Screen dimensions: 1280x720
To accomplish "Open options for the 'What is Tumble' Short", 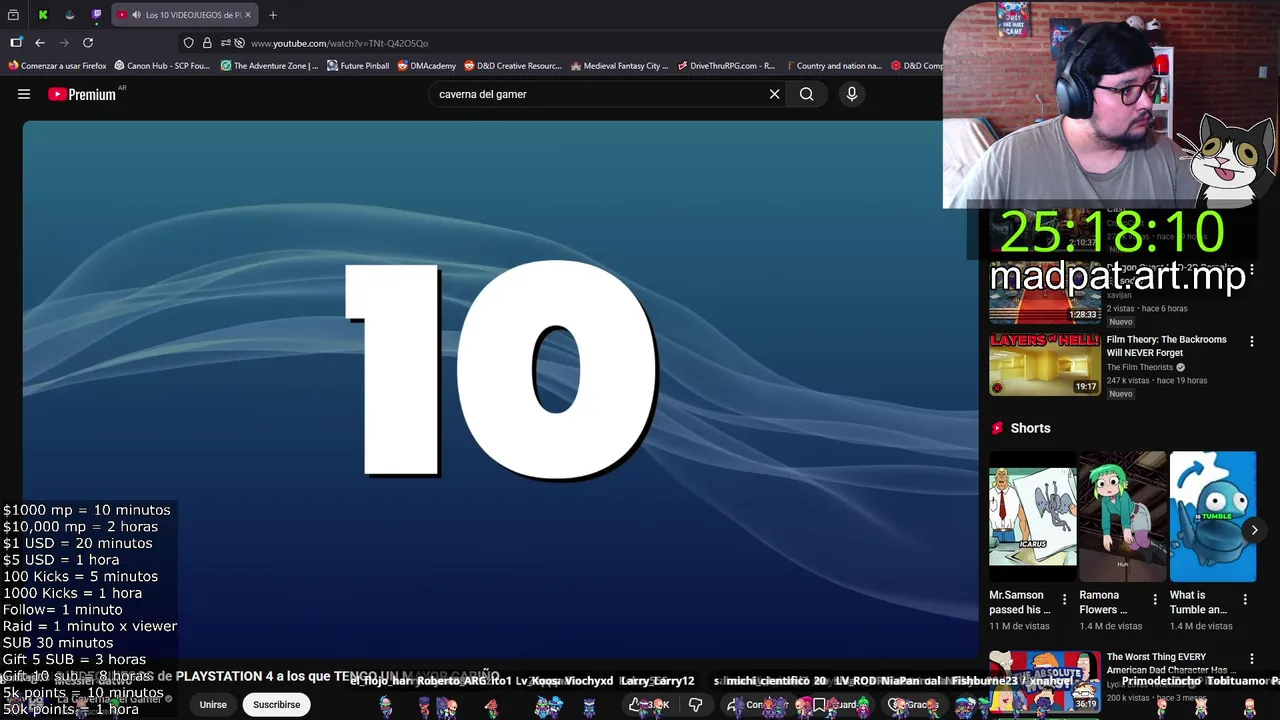I will pyautogui.click(x=1245, y=599).
